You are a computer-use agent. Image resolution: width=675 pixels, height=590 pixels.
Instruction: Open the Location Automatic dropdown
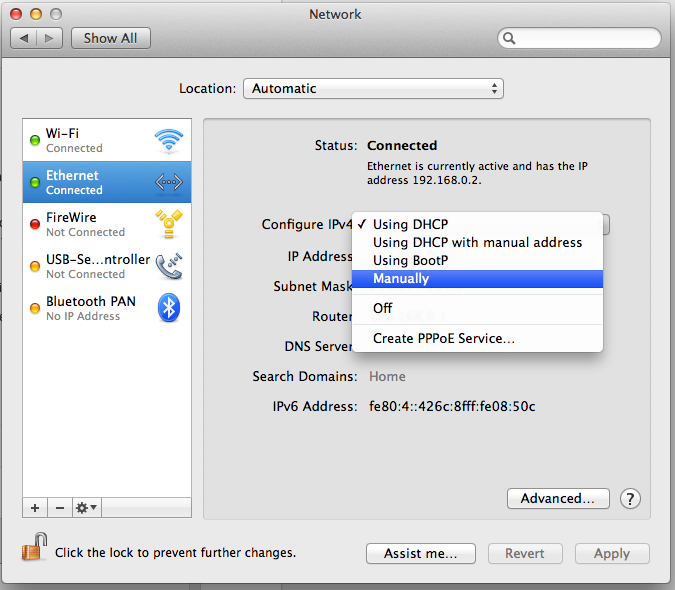(373, 88)
